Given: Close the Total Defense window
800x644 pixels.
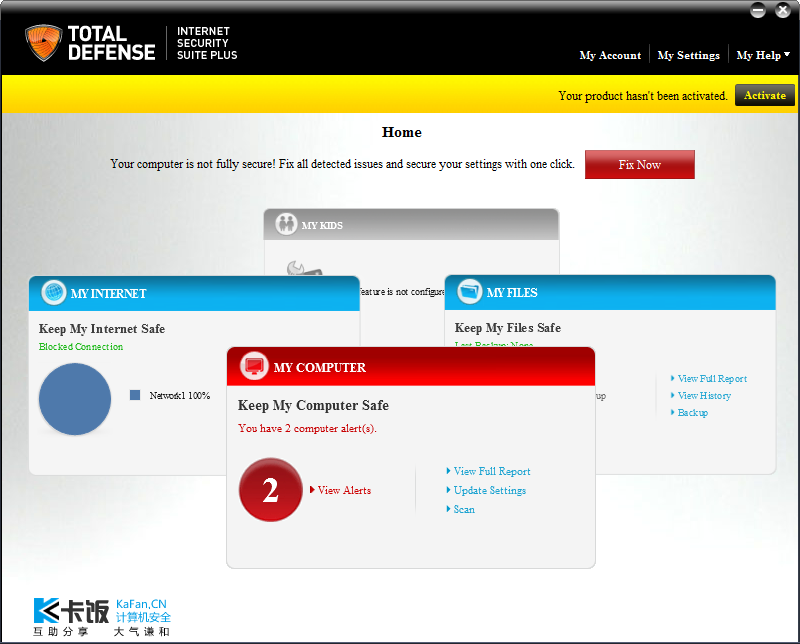Looking at the screenshot, I should 783,10.
